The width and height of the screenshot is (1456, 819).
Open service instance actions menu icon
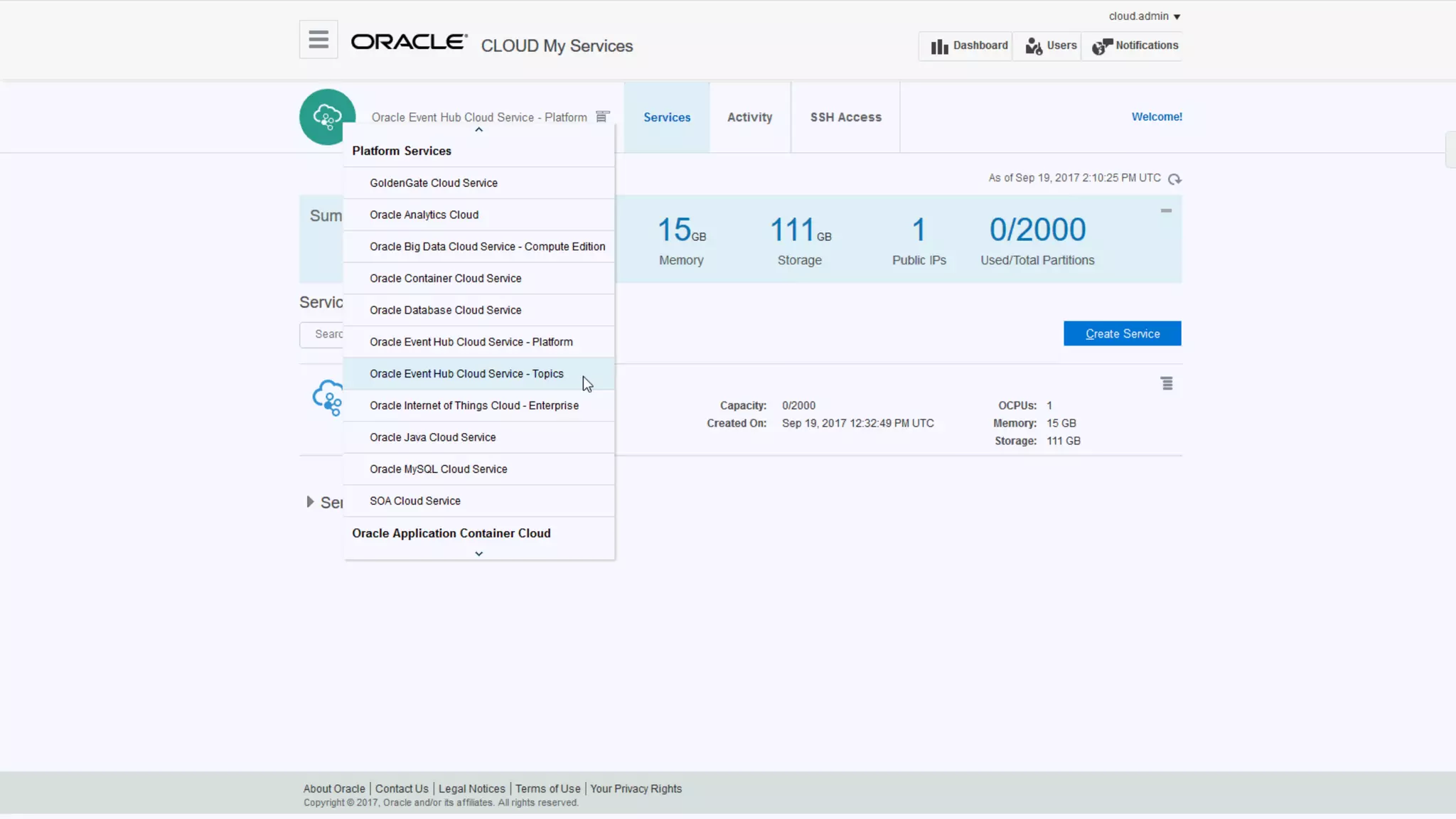(1167, 384)
